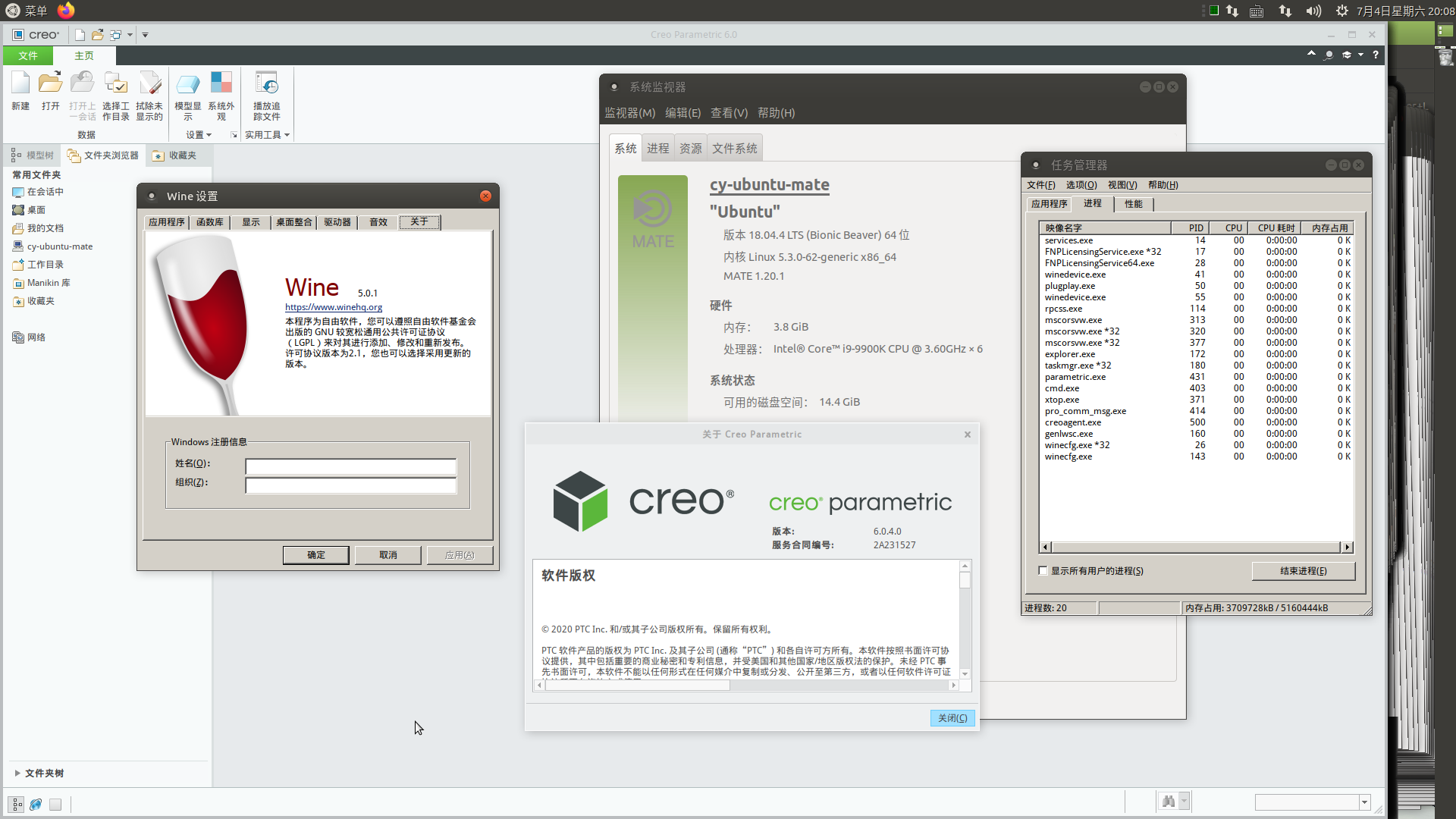
Task: Click the windows switch icon in Creo quick access toolbar
Action: [116, 35]
